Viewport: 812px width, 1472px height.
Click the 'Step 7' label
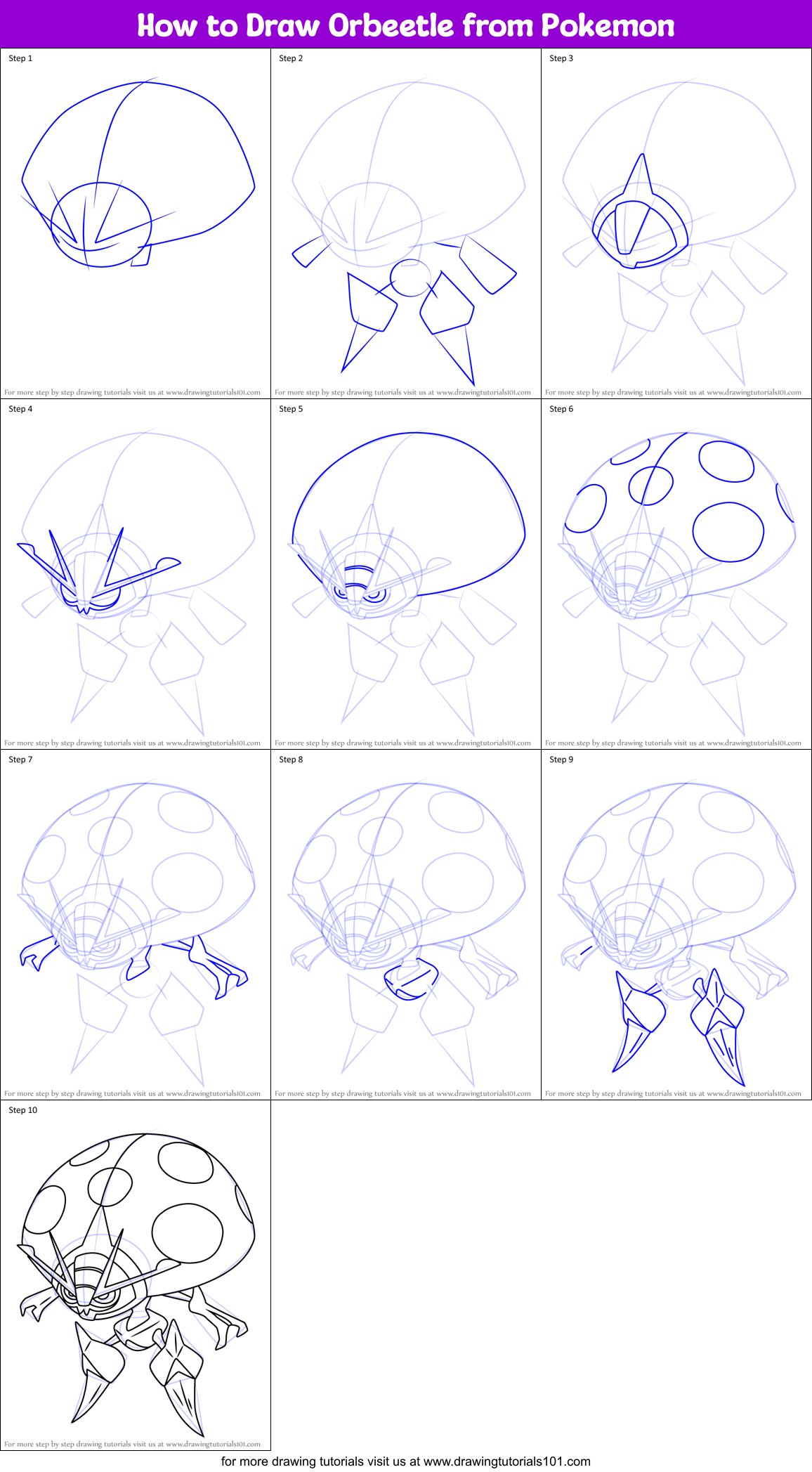click(20, 760)
